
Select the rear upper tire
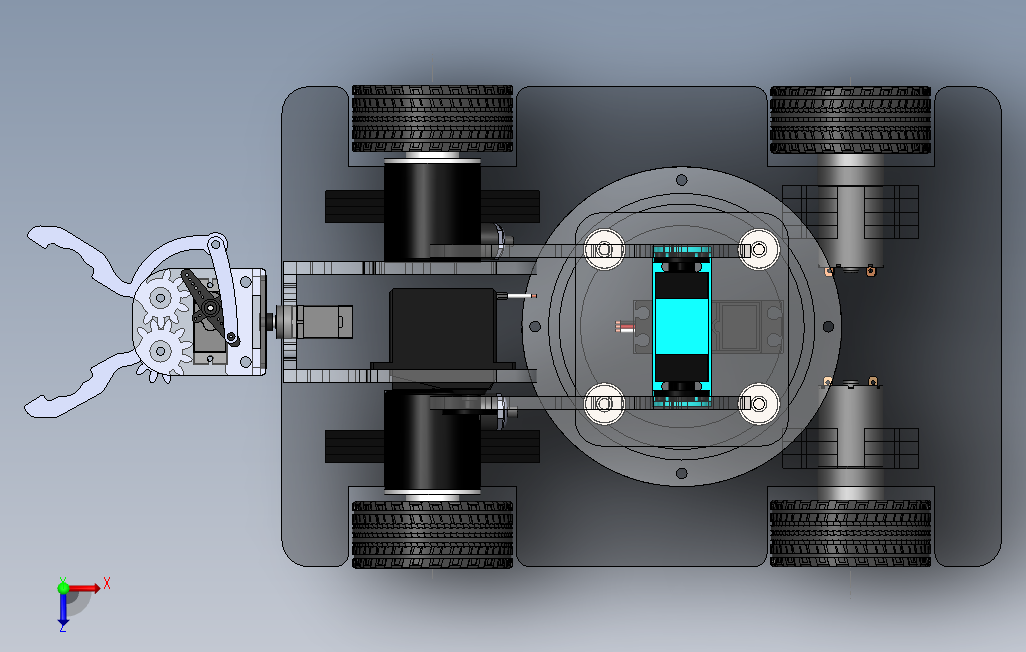point(850,120)
